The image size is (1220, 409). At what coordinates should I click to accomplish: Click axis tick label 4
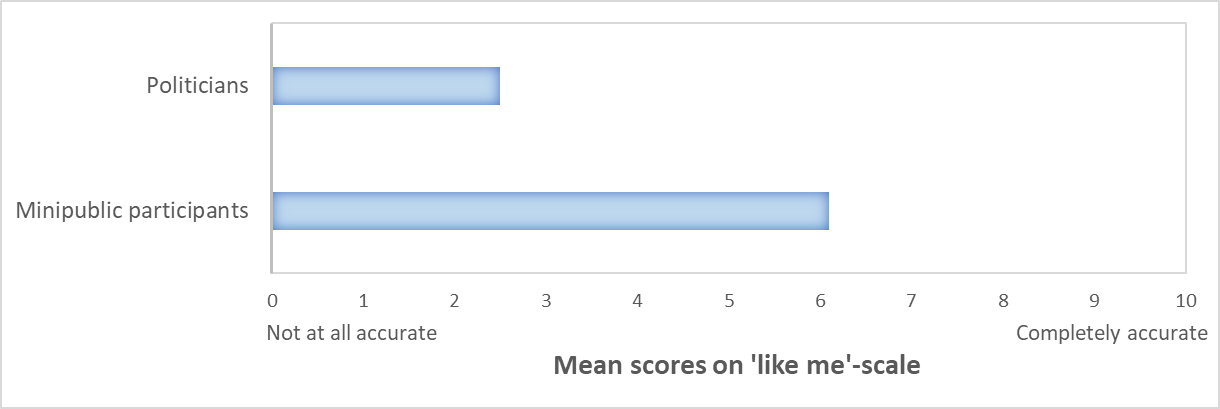click(x=637, y=300)
